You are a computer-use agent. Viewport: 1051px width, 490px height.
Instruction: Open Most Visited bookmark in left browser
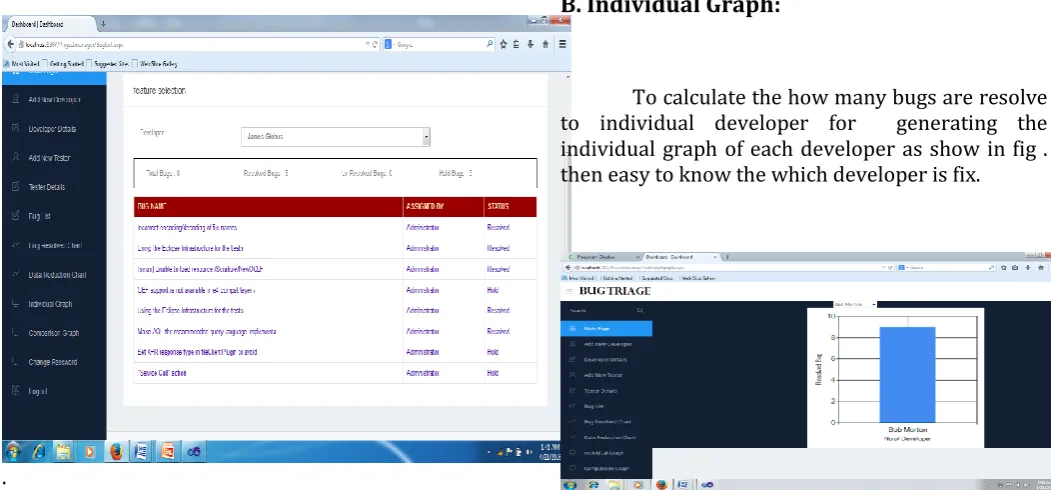click(x=21, y=64)
